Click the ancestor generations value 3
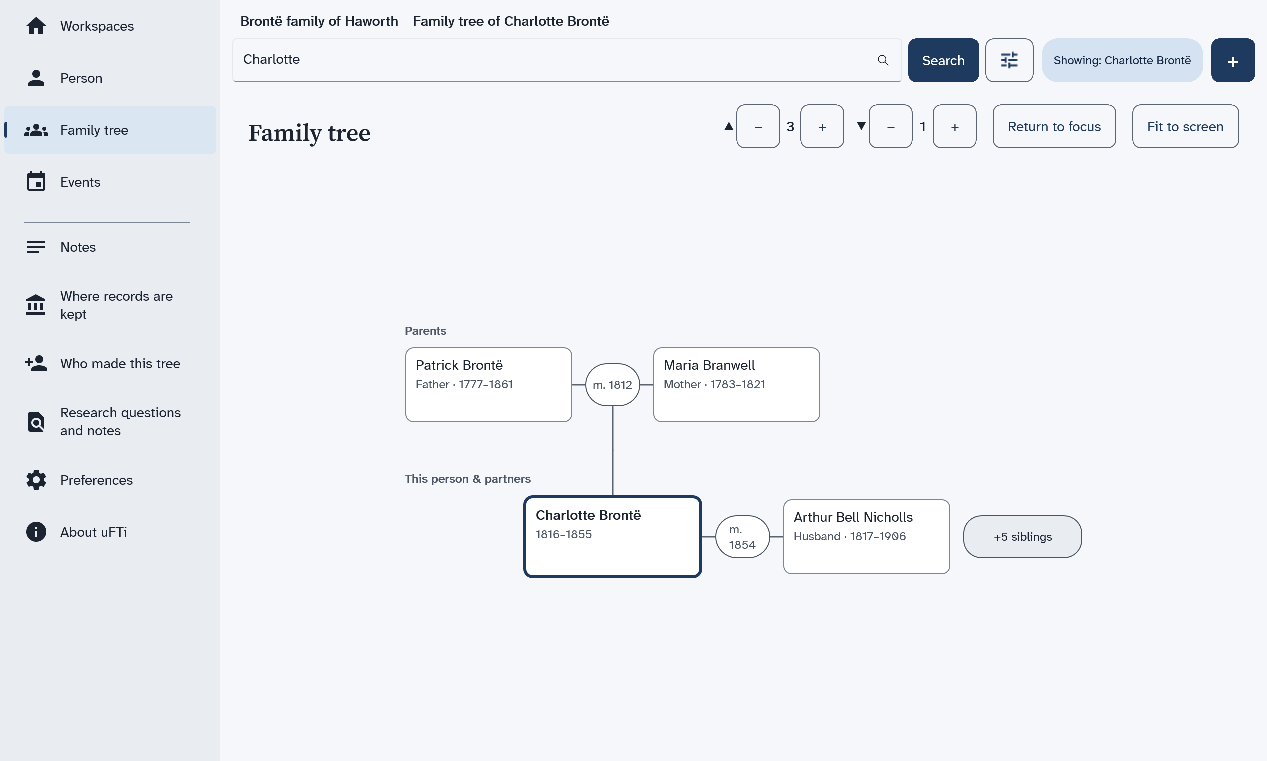The height and width of the screenshot is (761, 1267). tap(790, 126)
